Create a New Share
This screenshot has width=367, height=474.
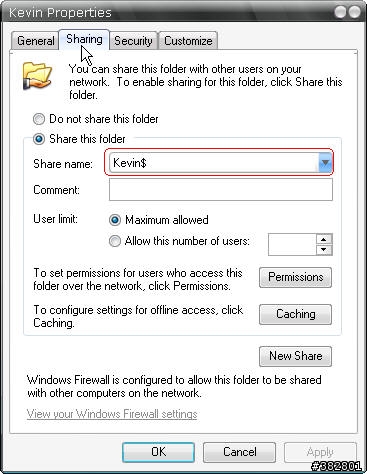pyautogui.click(x=295, y=356)
